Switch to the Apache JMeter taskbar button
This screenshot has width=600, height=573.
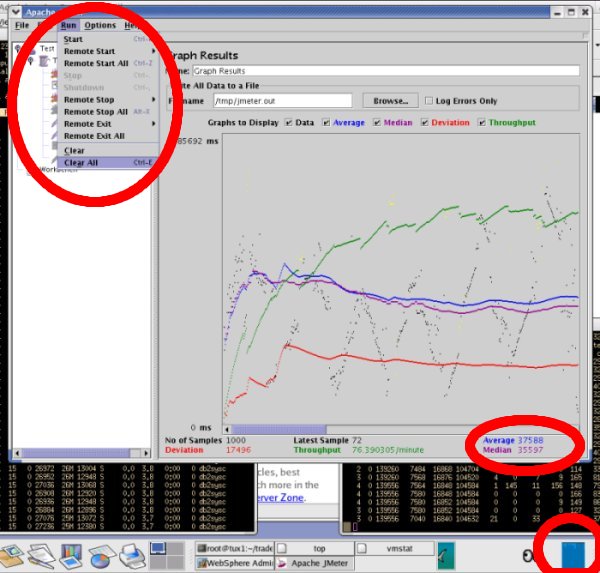click(315, 563)
